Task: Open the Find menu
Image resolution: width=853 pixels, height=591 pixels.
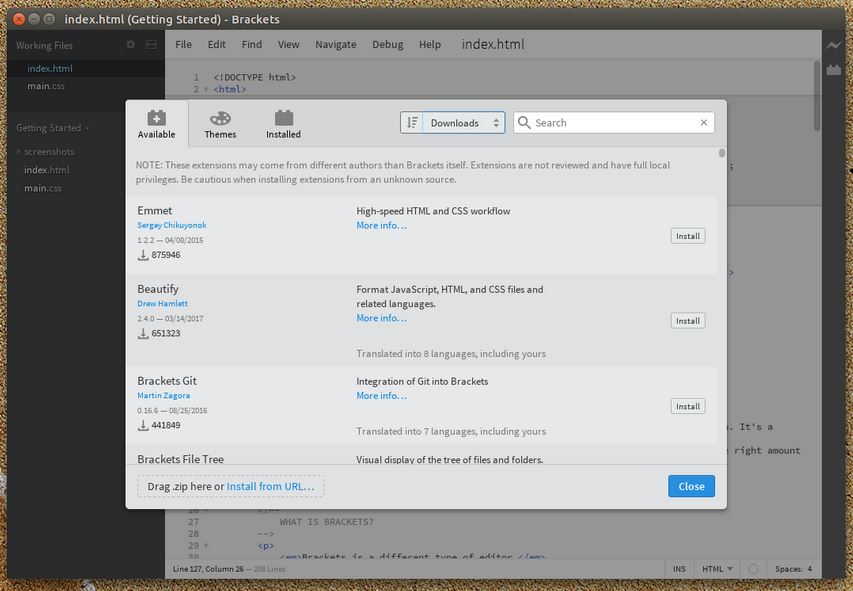Action: pyautogui.click(x=252, y=45)
